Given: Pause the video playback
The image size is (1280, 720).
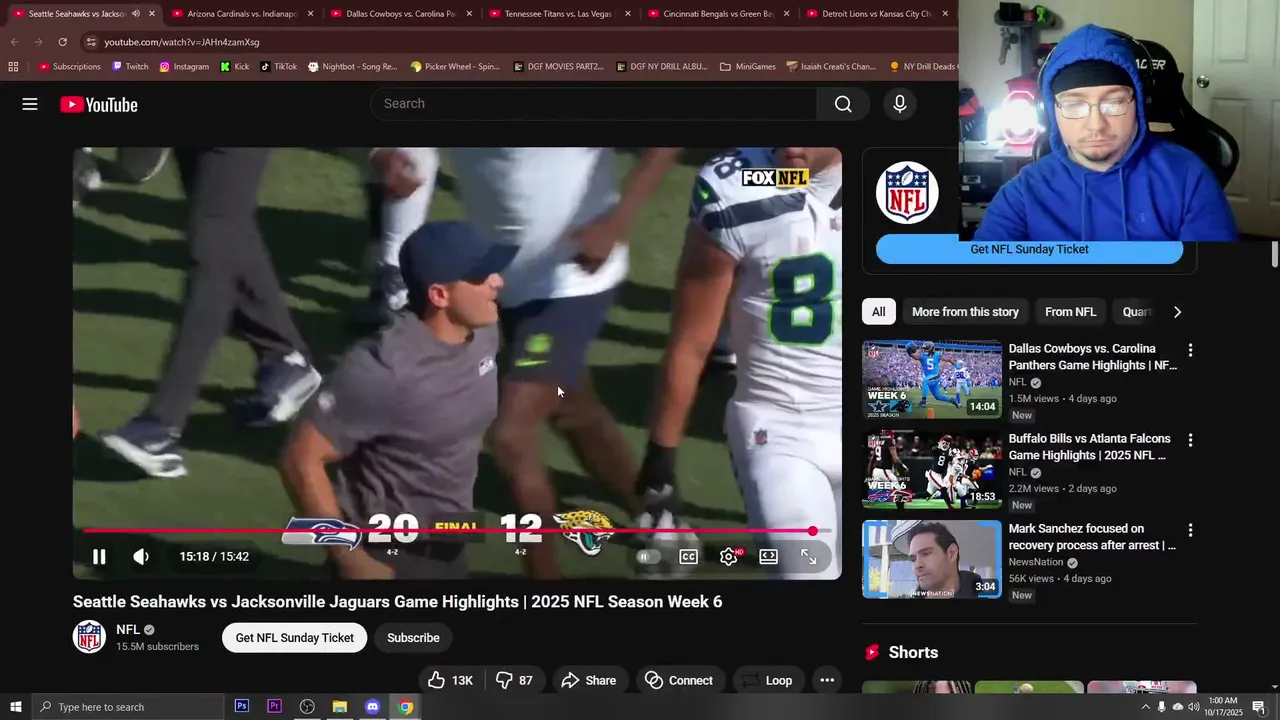Looking at the screenshot, I should pyautogui.click(x=99, y=557).
